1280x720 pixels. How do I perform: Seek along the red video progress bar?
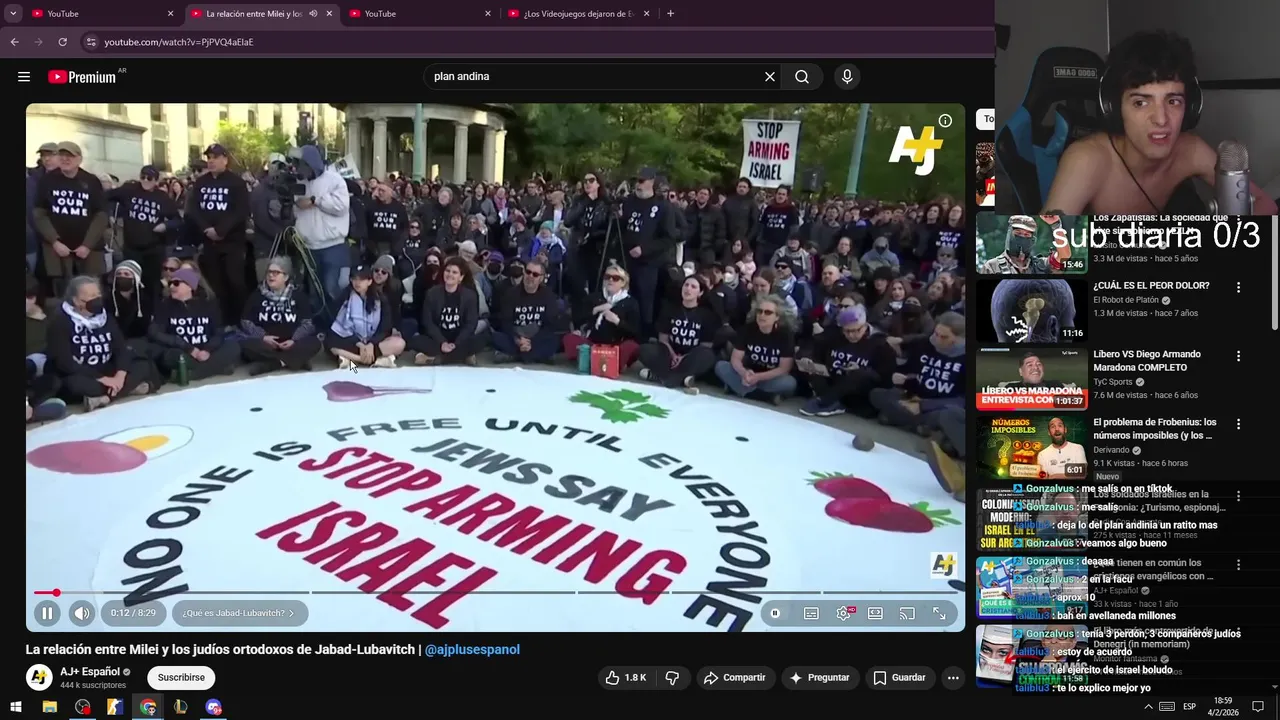(495, 593)
